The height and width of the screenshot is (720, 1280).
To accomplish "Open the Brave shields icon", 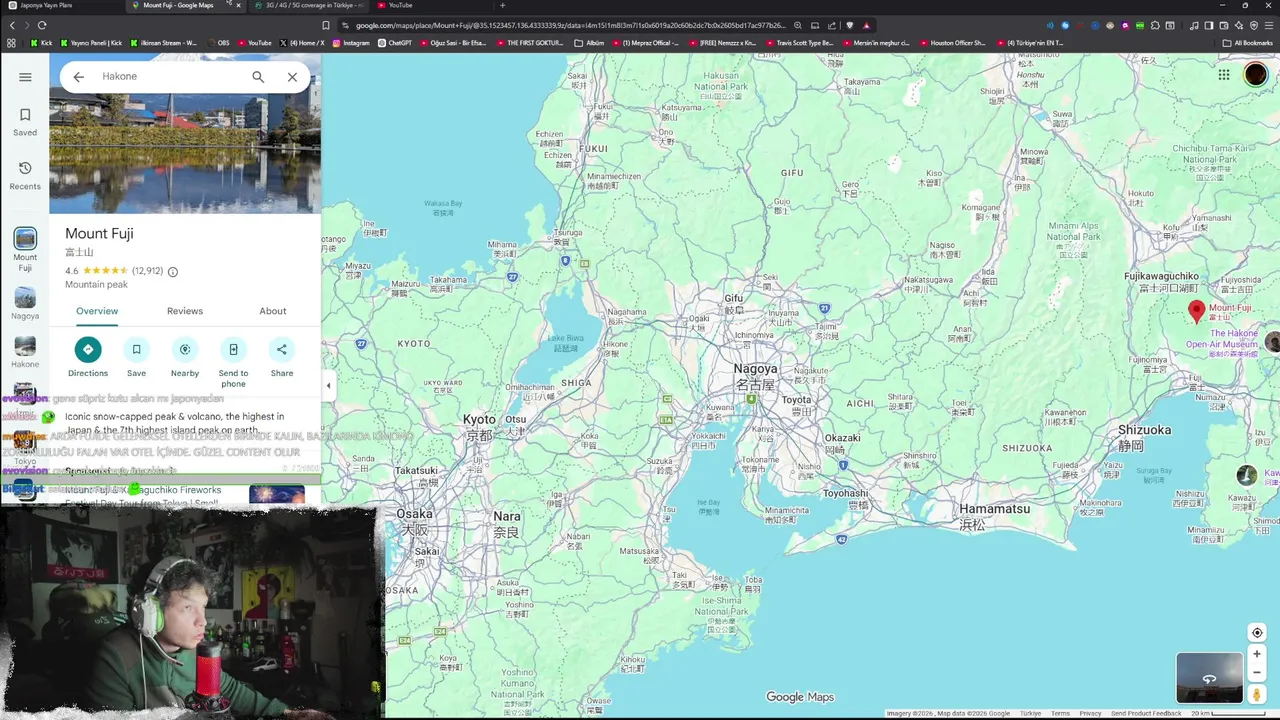I will (850, 25).
